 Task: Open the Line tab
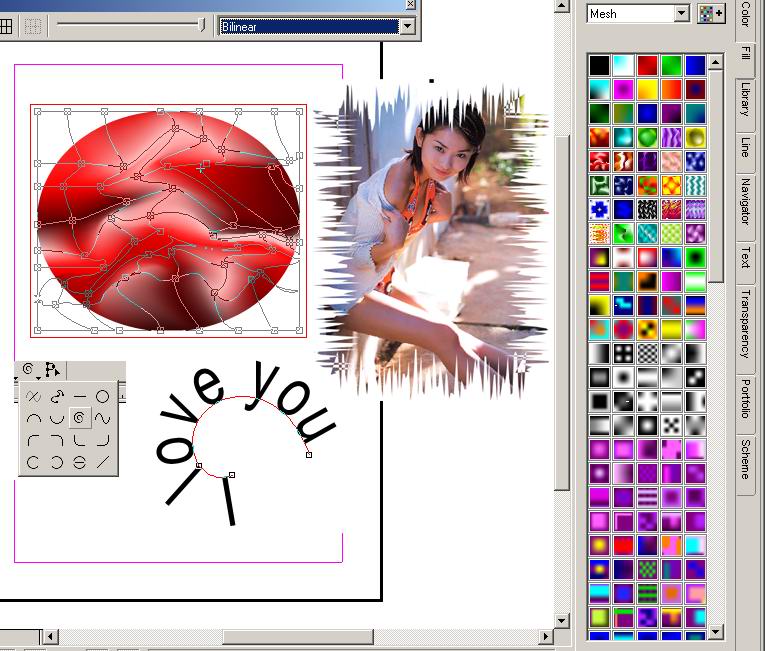tap(745, 147)
